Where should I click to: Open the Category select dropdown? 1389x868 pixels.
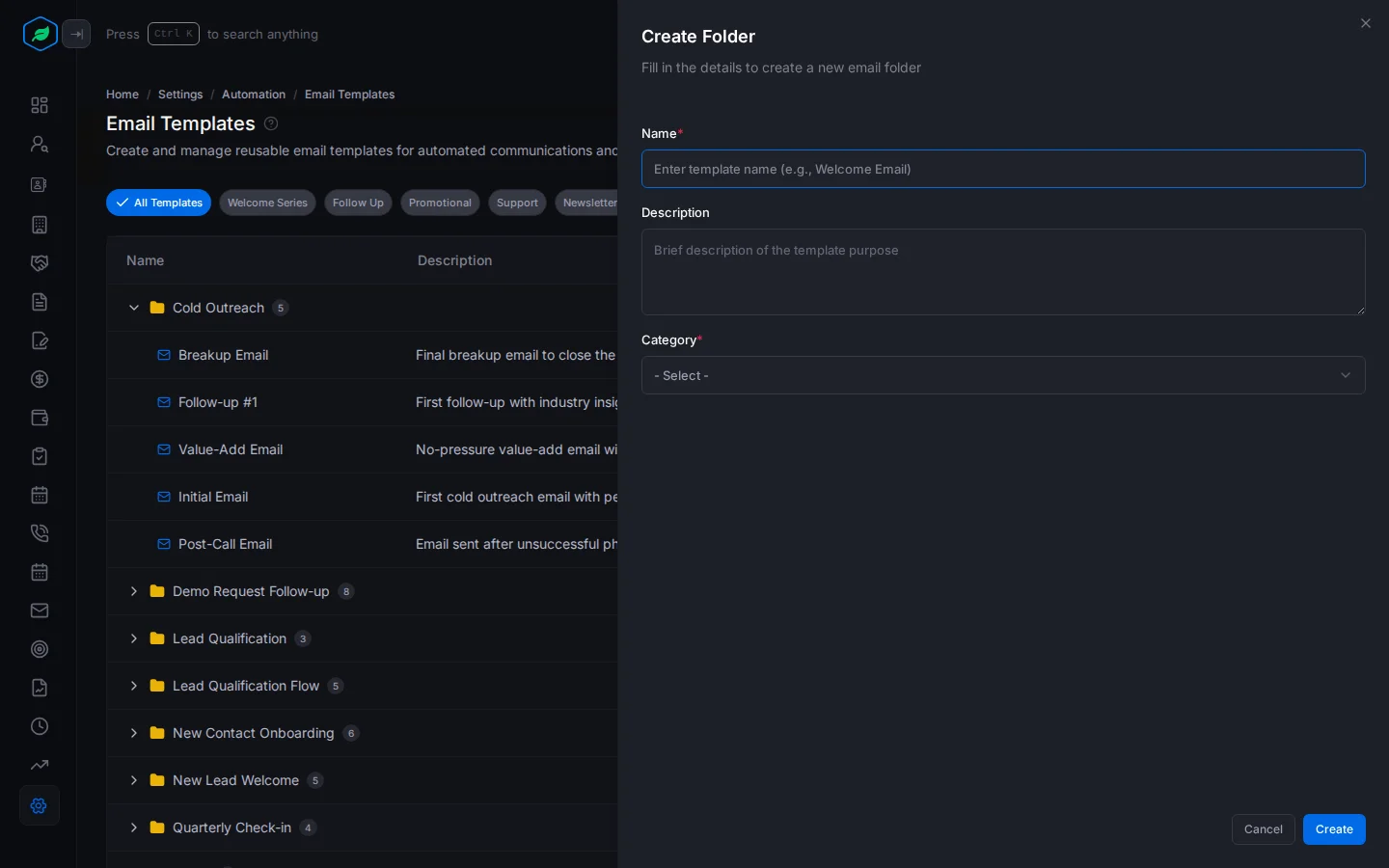point(1003,375)
